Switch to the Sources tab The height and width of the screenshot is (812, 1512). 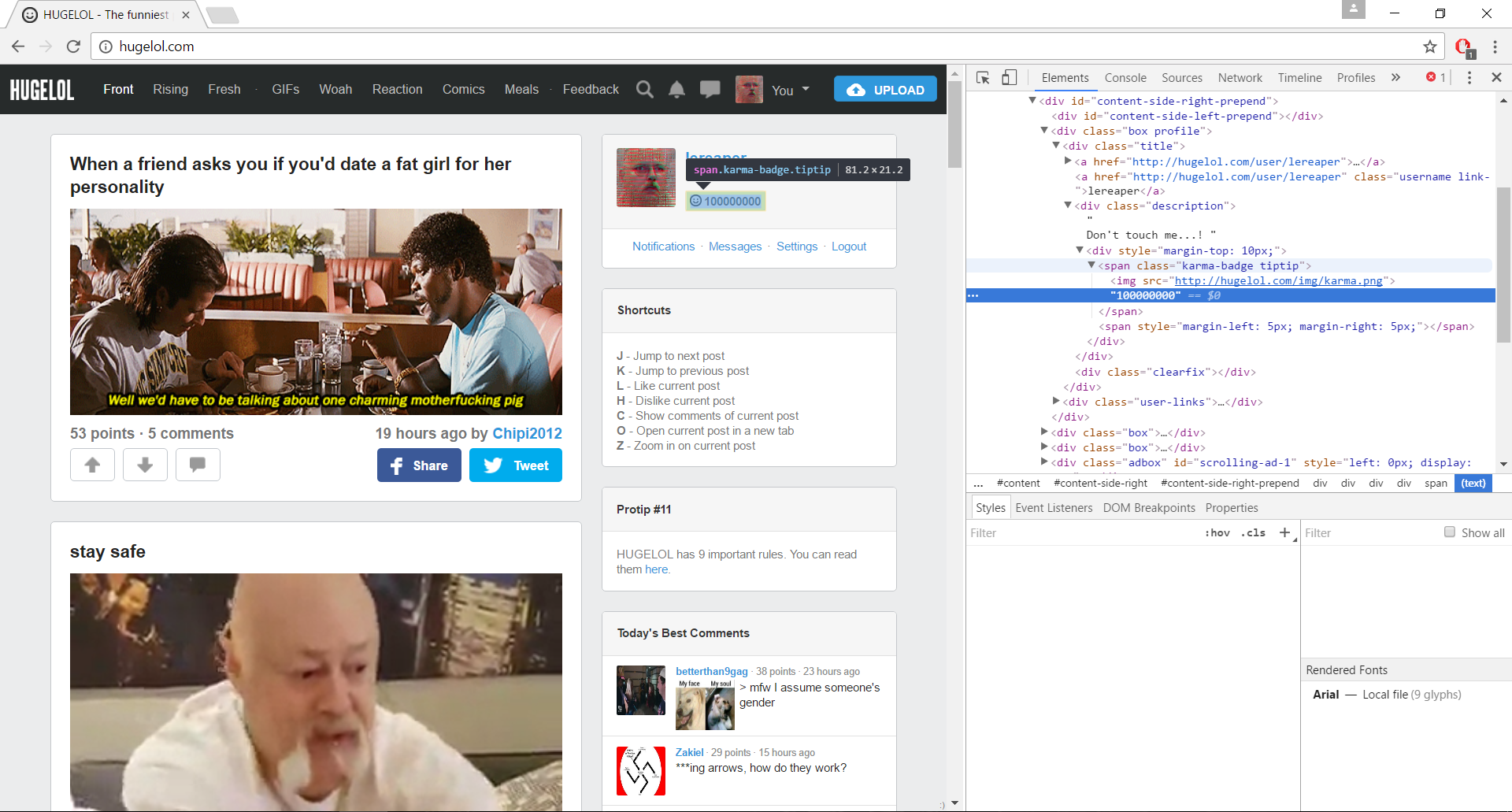1182,77
